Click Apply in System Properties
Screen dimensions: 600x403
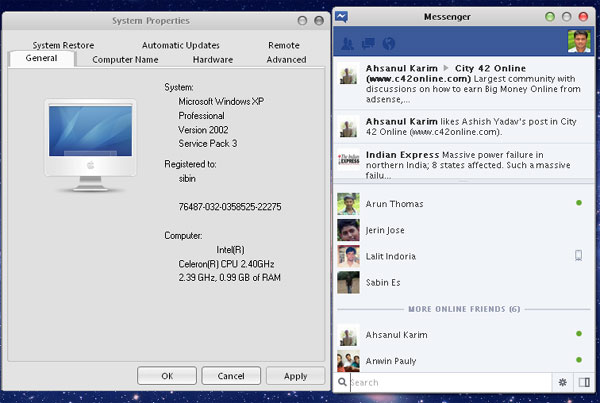(x=295, y=376)
